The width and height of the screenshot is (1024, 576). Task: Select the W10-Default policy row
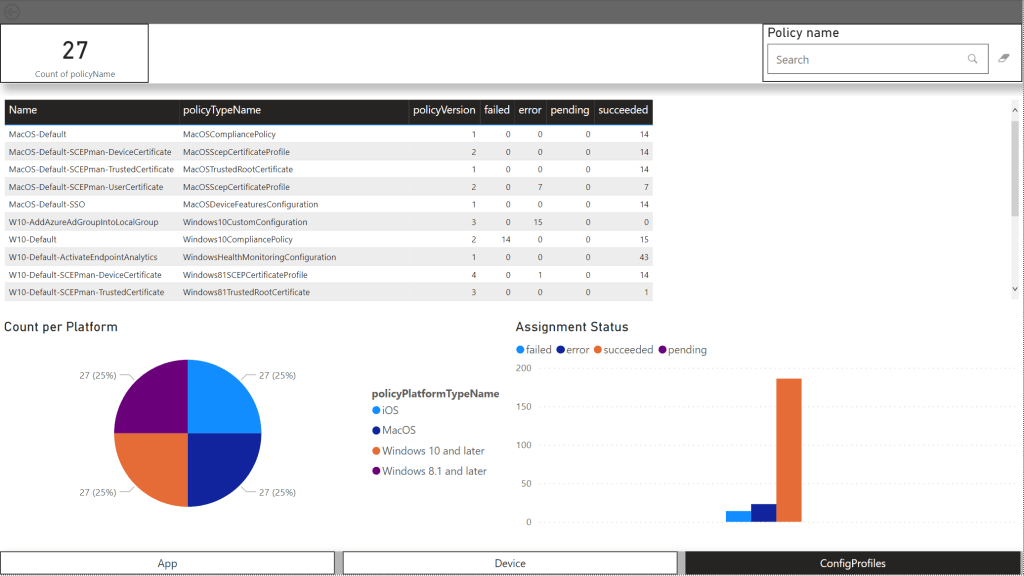coord(33,240)
